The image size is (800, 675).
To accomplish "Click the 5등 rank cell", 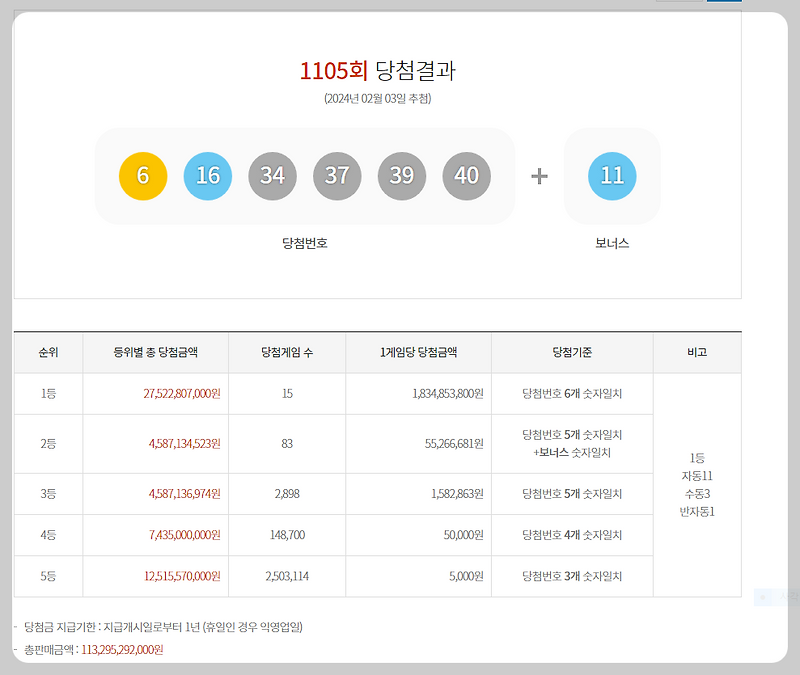I will tap(48, 577).
